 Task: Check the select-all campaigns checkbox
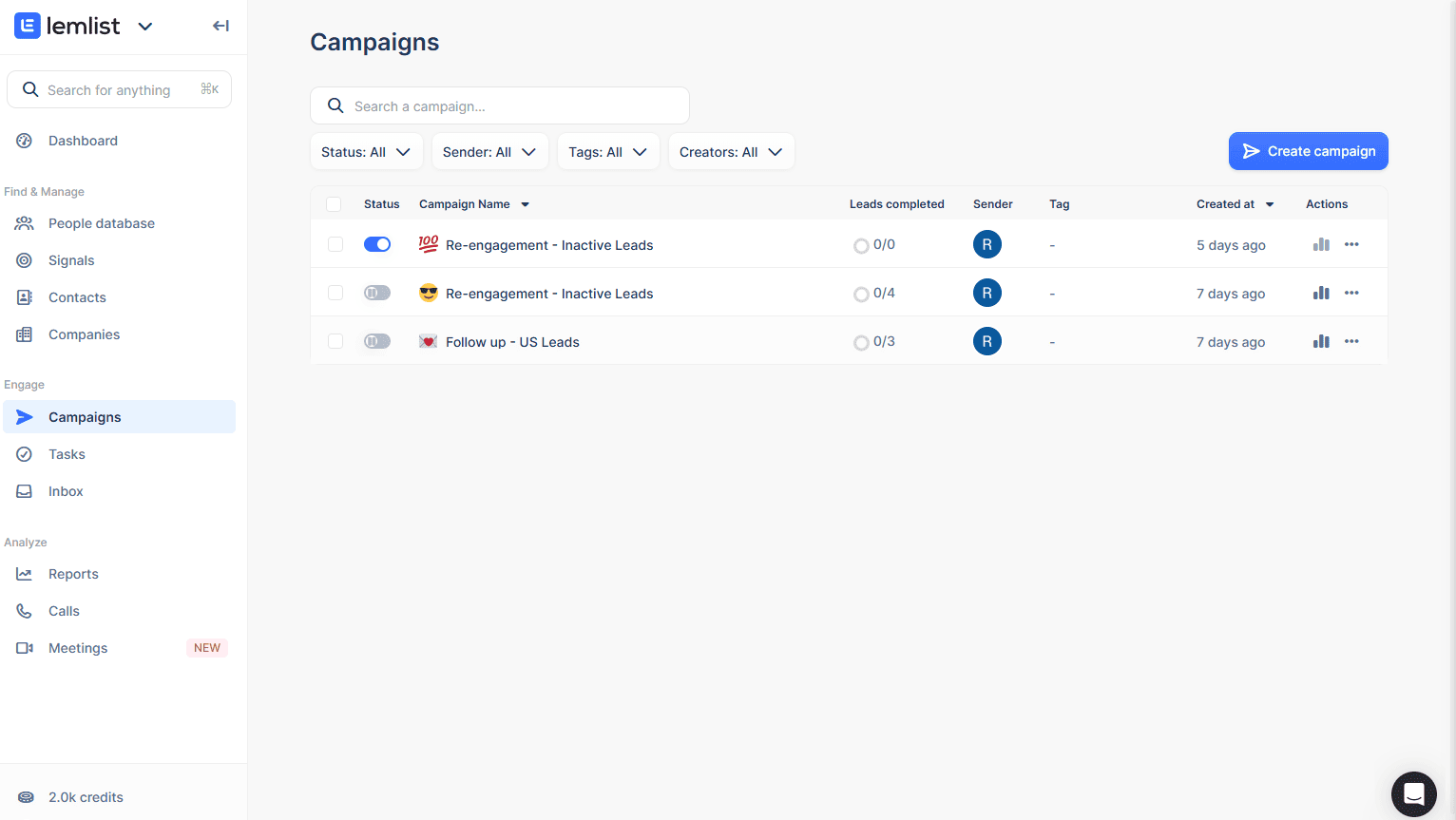coord(335,204)
